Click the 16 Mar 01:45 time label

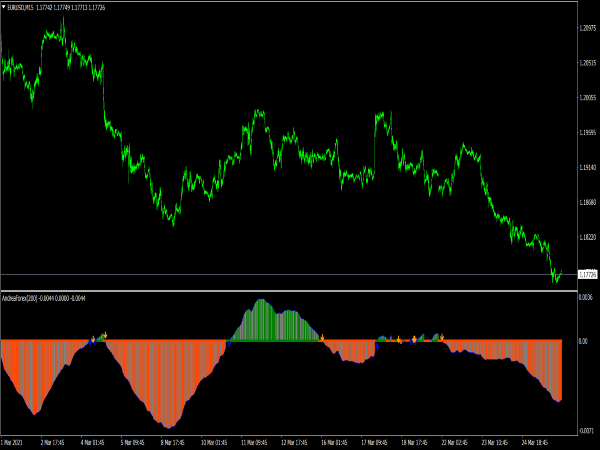(334, 443)
